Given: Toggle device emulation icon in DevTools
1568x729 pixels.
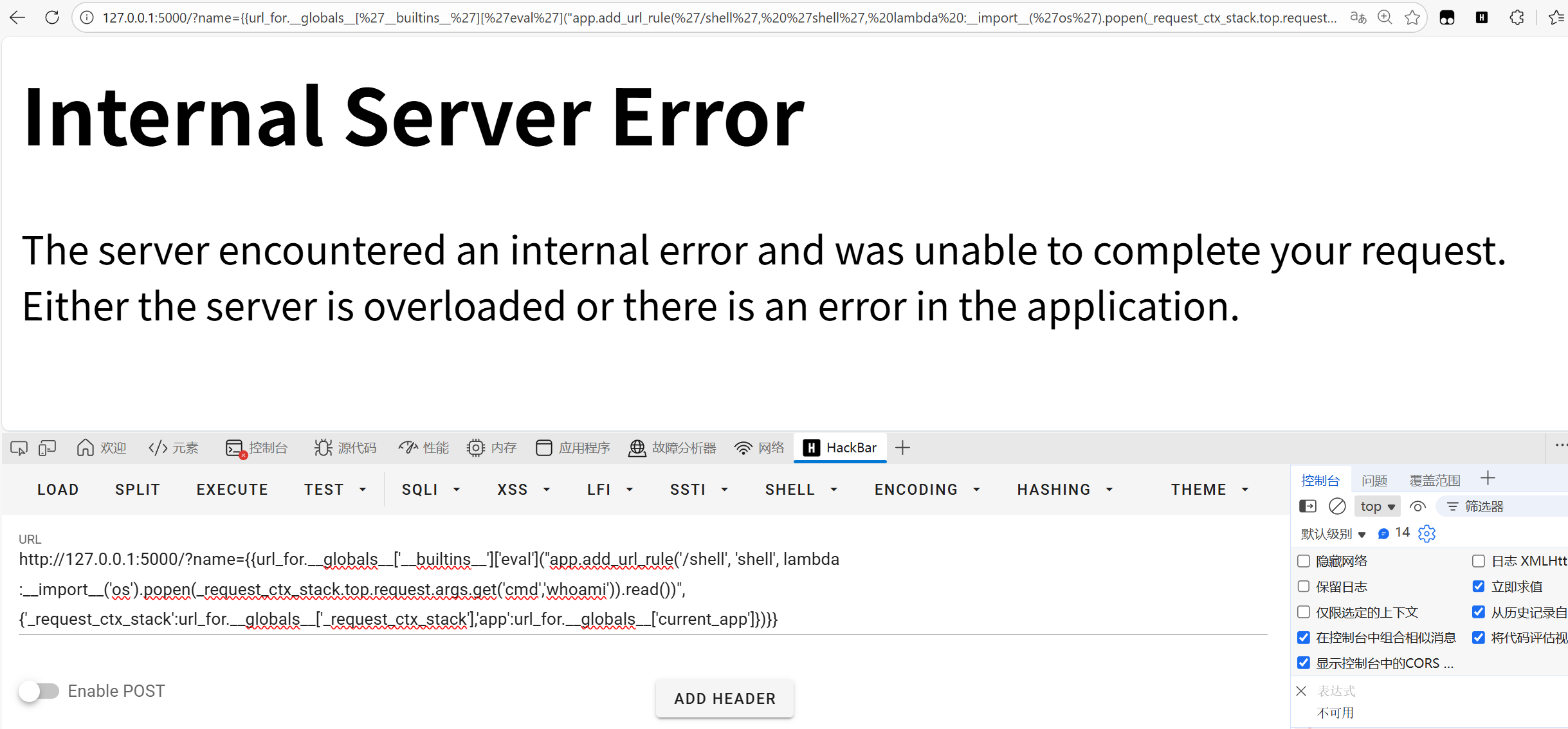Looking at the screenshot, I should (x=47, y=448).
